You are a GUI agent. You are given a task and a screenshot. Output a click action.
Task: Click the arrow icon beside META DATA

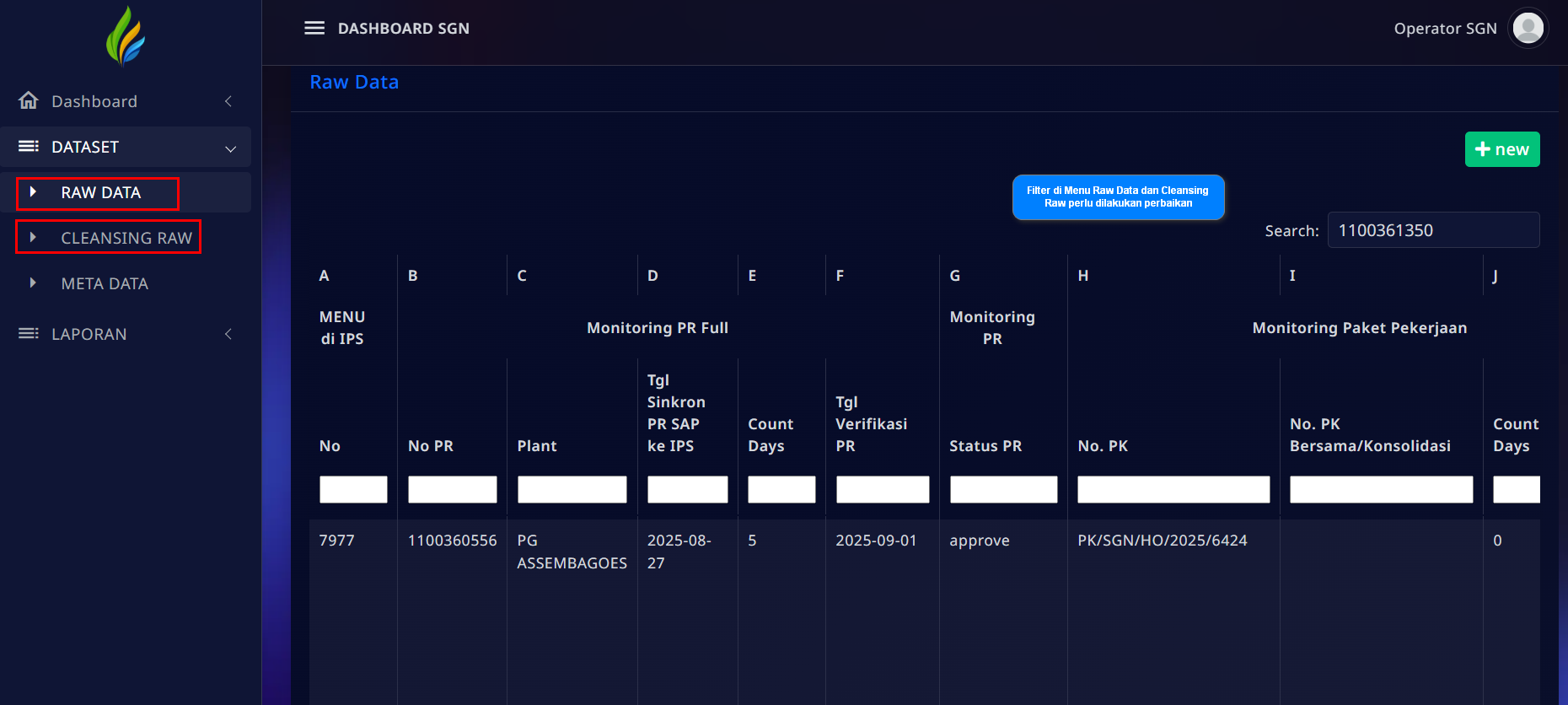[x=33, y=283]
